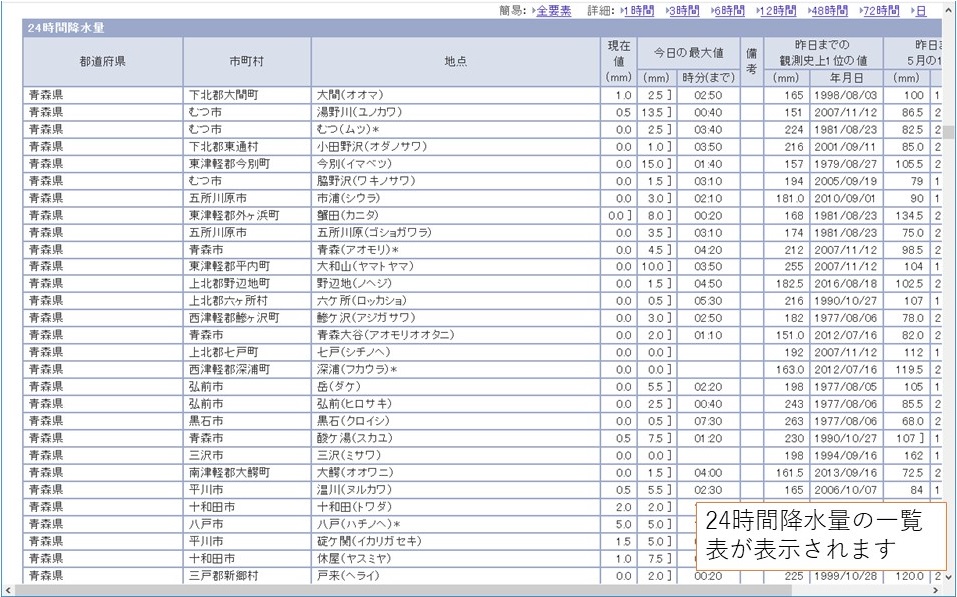Click the 下北郡東通村 municipality cell
The image size is (957, 597).
click(x=247, y=147)
